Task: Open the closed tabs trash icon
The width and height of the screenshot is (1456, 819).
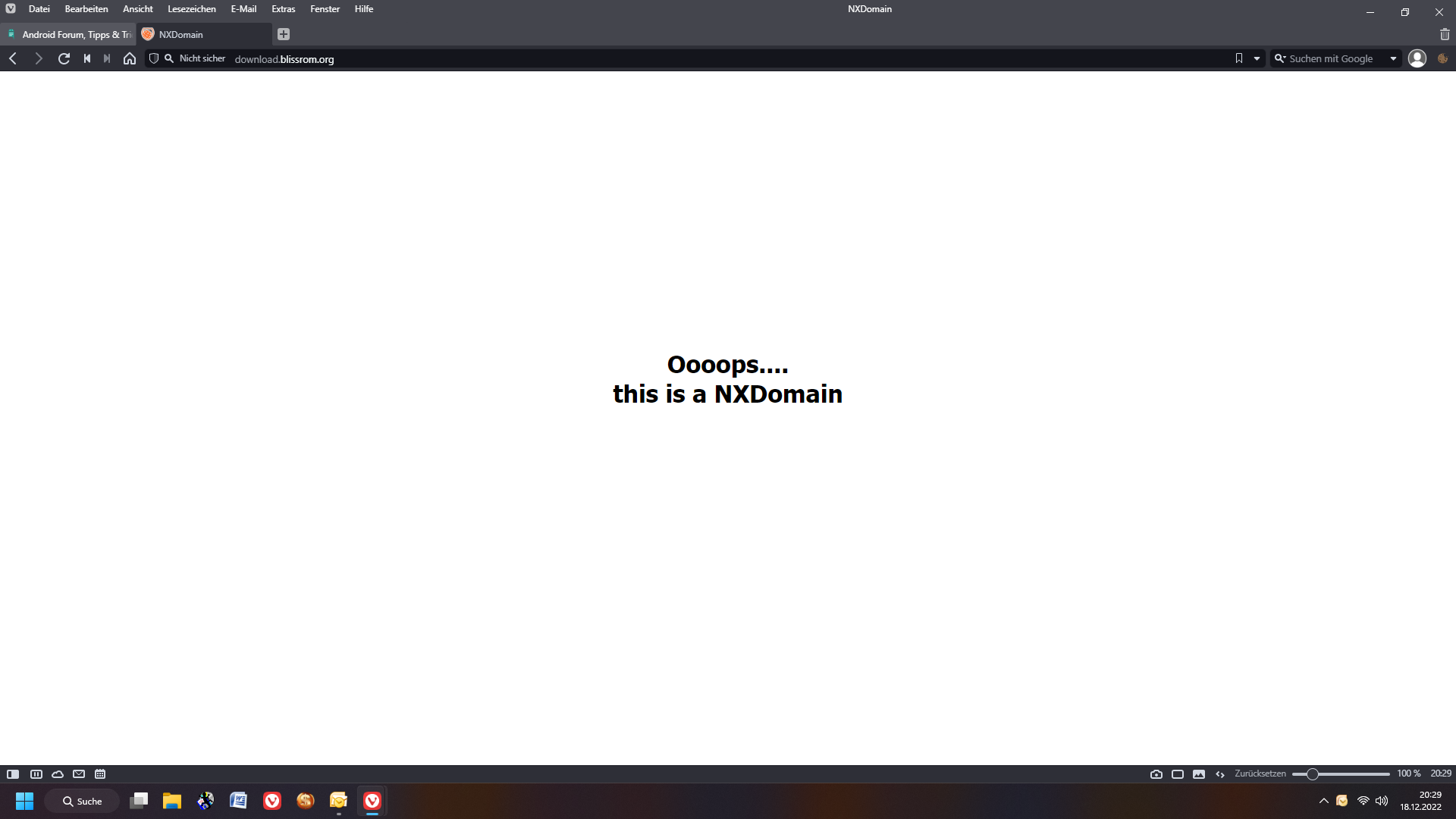Action: coord(1444,34)
